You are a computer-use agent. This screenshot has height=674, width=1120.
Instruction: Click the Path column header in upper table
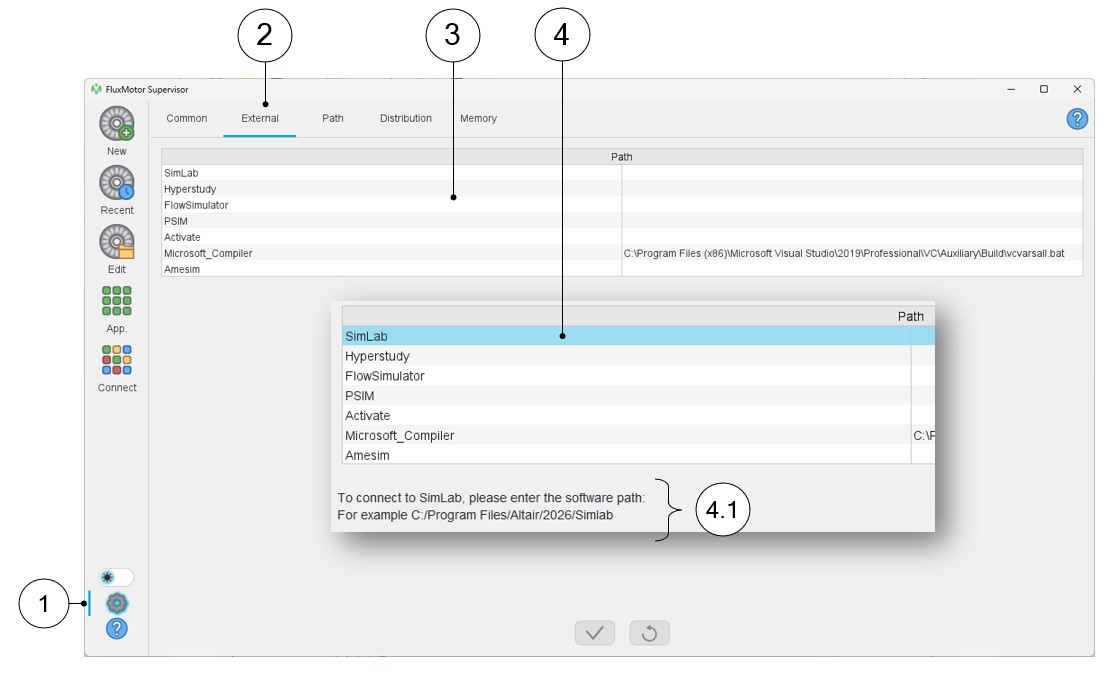621,156
